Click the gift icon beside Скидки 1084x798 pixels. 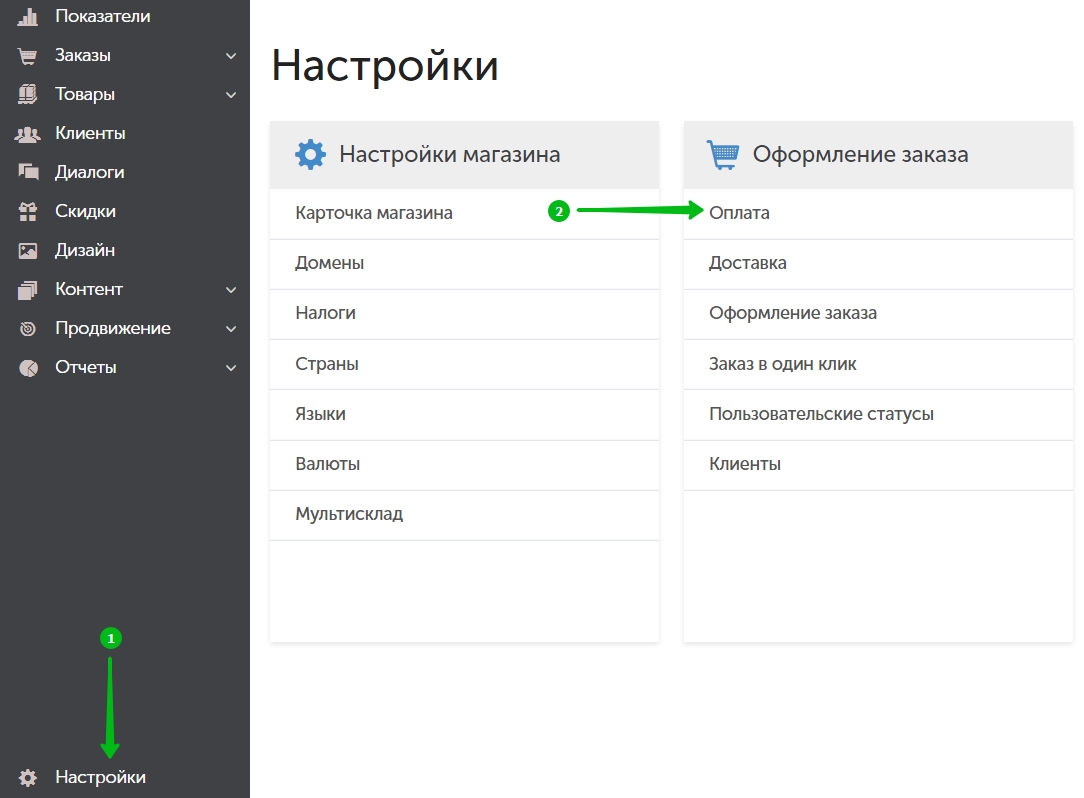(x=28, y=212)
